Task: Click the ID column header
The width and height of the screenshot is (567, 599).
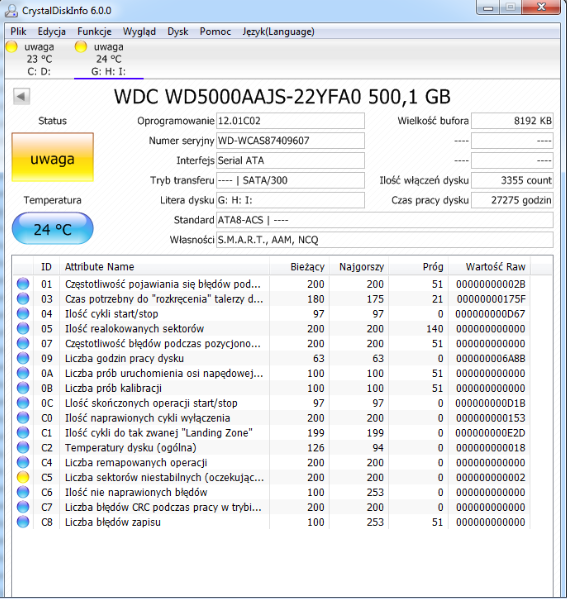Action: coord(46,267)
